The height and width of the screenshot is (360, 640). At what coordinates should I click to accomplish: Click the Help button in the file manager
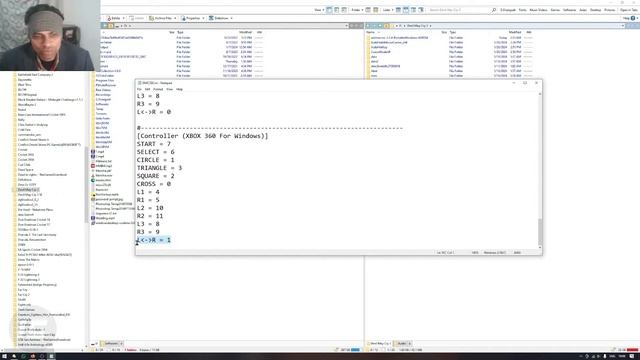pyautogui.click(x=629, y=18)
